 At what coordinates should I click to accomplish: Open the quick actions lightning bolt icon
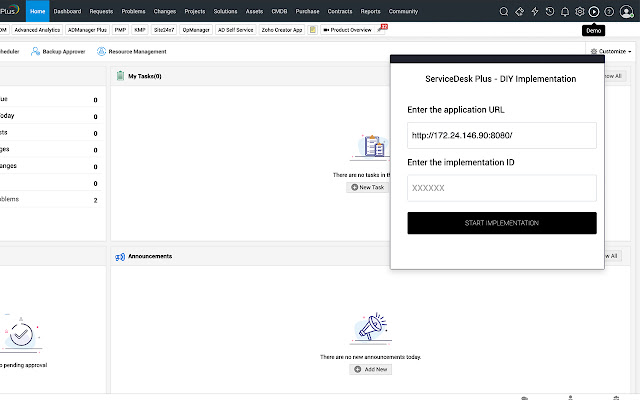[x=535, y=11]
